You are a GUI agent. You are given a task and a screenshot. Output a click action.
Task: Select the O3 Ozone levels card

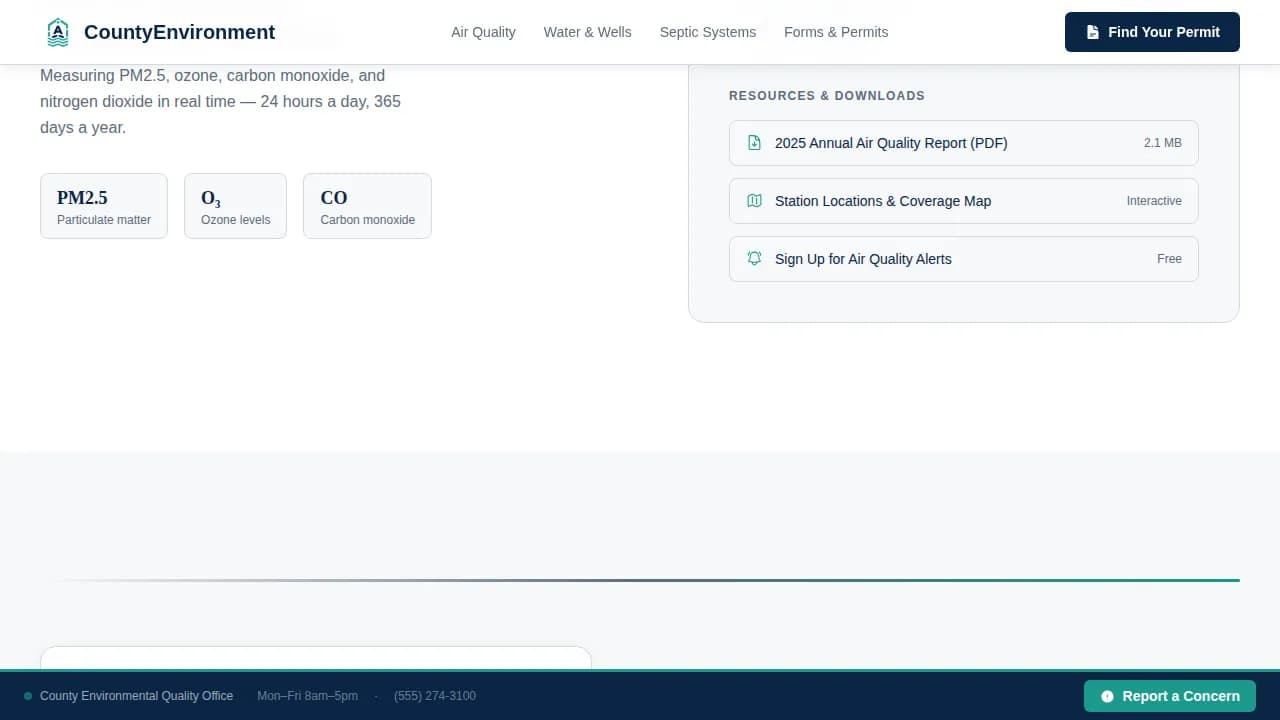tap(235, 206)
